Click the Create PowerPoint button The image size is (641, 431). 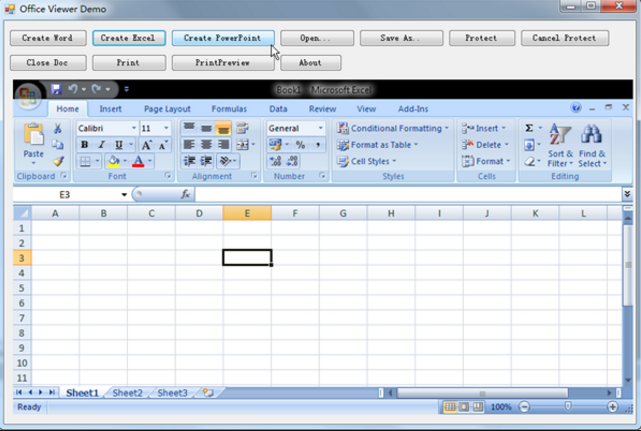223,38
